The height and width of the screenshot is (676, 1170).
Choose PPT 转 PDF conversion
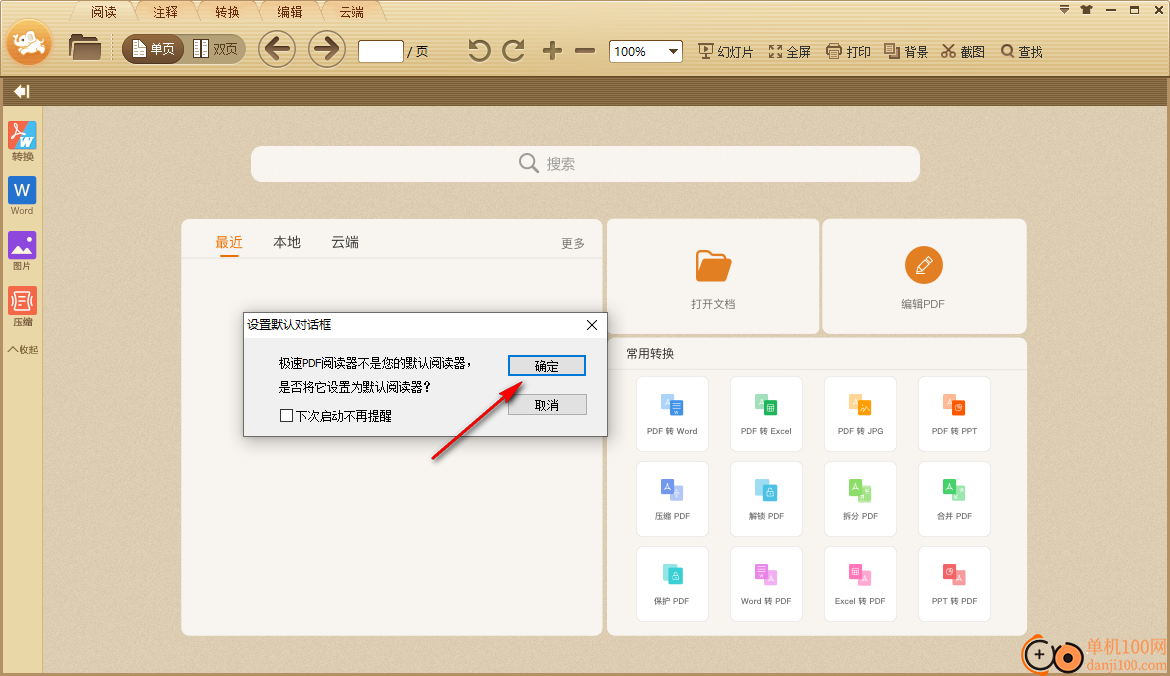pyautogui.click(x=954, y=583)
